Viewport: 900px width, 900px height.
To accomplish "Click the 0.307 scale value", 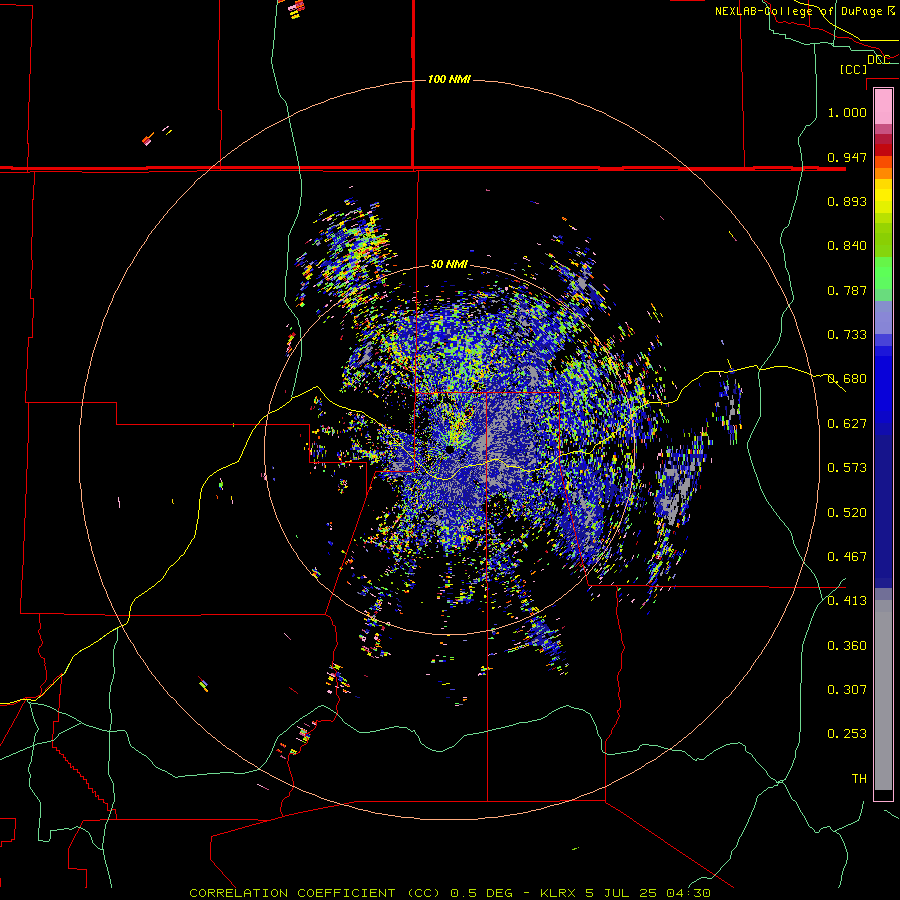I will coord(847,690).
